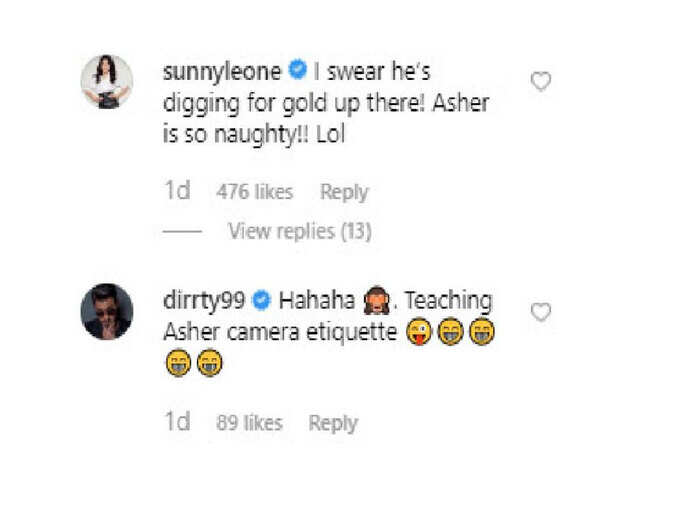Reply to sunnyleone's comment
Image resolution: width=700 pixels, height=525 pixels.
pos(344,193)
